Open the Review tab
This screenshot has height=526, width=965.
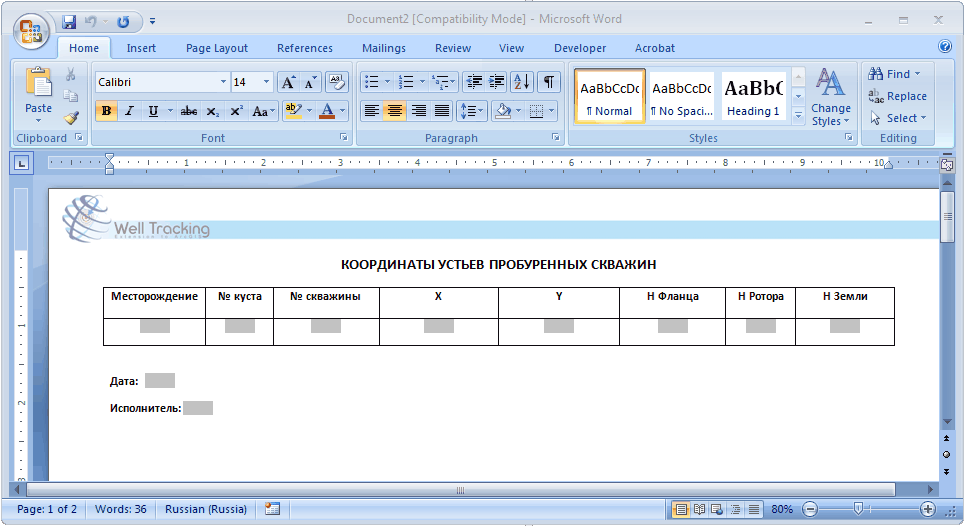click(453, 48)
